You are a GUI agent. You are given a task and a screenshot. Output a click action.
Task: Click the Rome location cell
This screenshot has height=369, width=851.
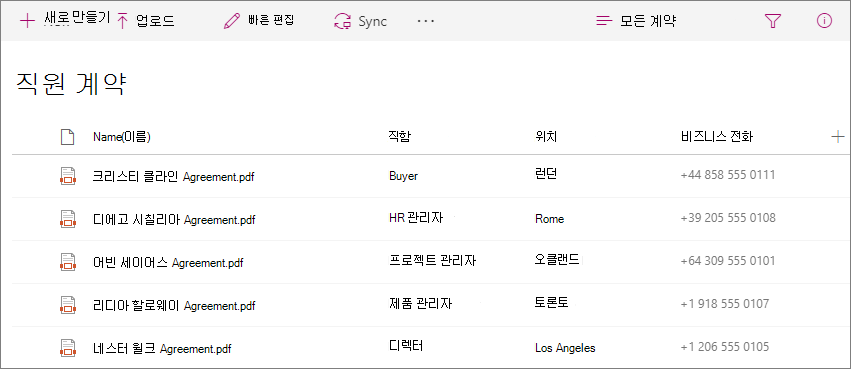[549, 219]
